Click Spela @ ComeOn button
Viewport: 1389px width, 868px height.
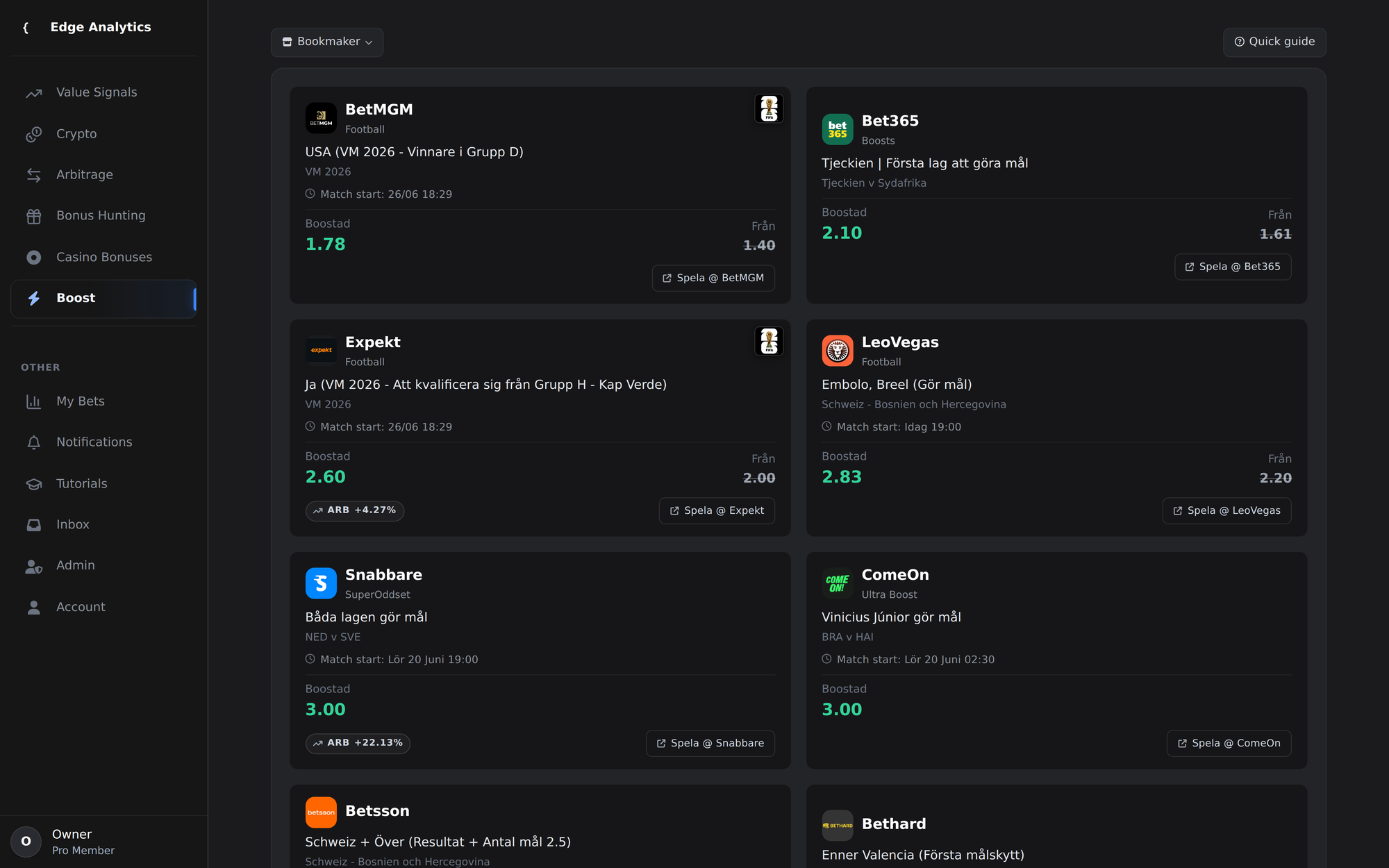(1229, 744)
